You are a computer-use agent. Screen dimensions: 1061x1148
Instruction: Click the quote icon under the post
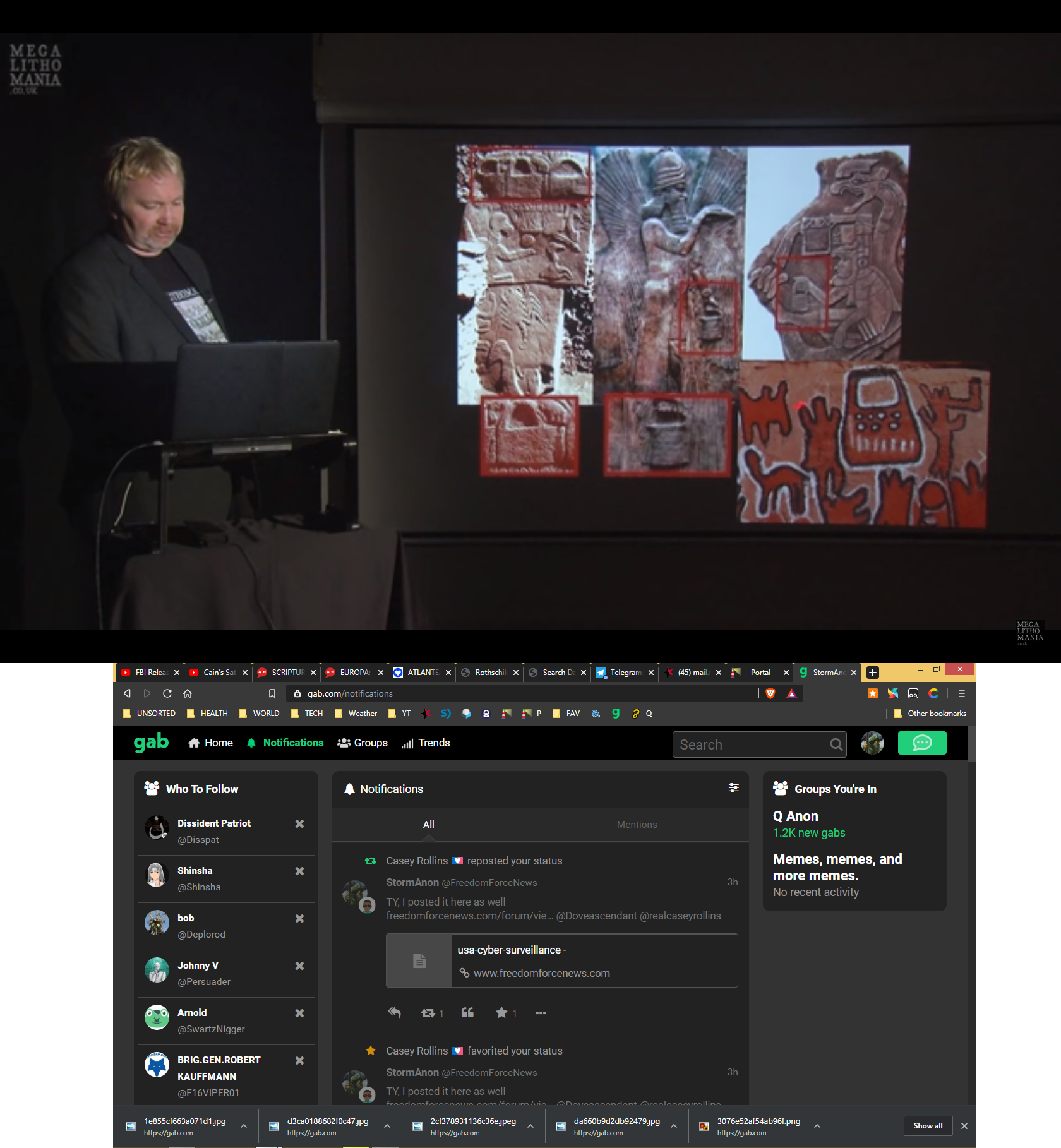(x=467, y=1012)
